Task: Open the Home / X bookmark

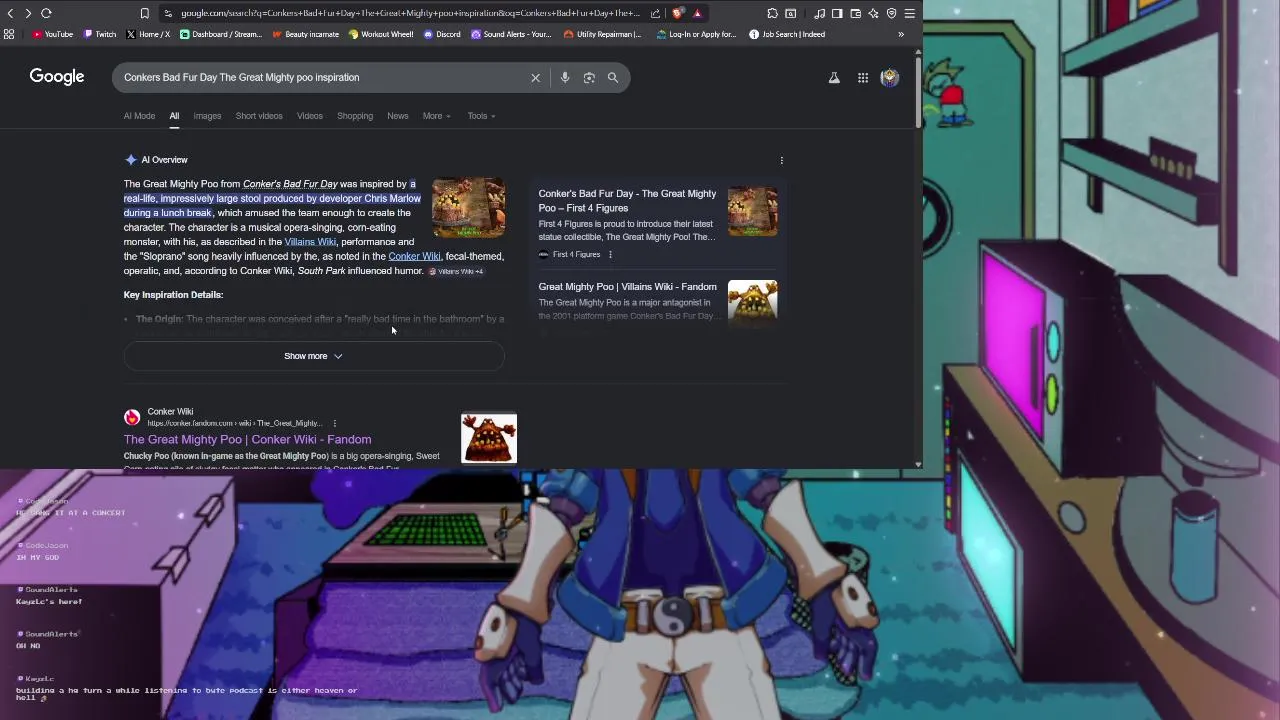Action: point(148,34)
